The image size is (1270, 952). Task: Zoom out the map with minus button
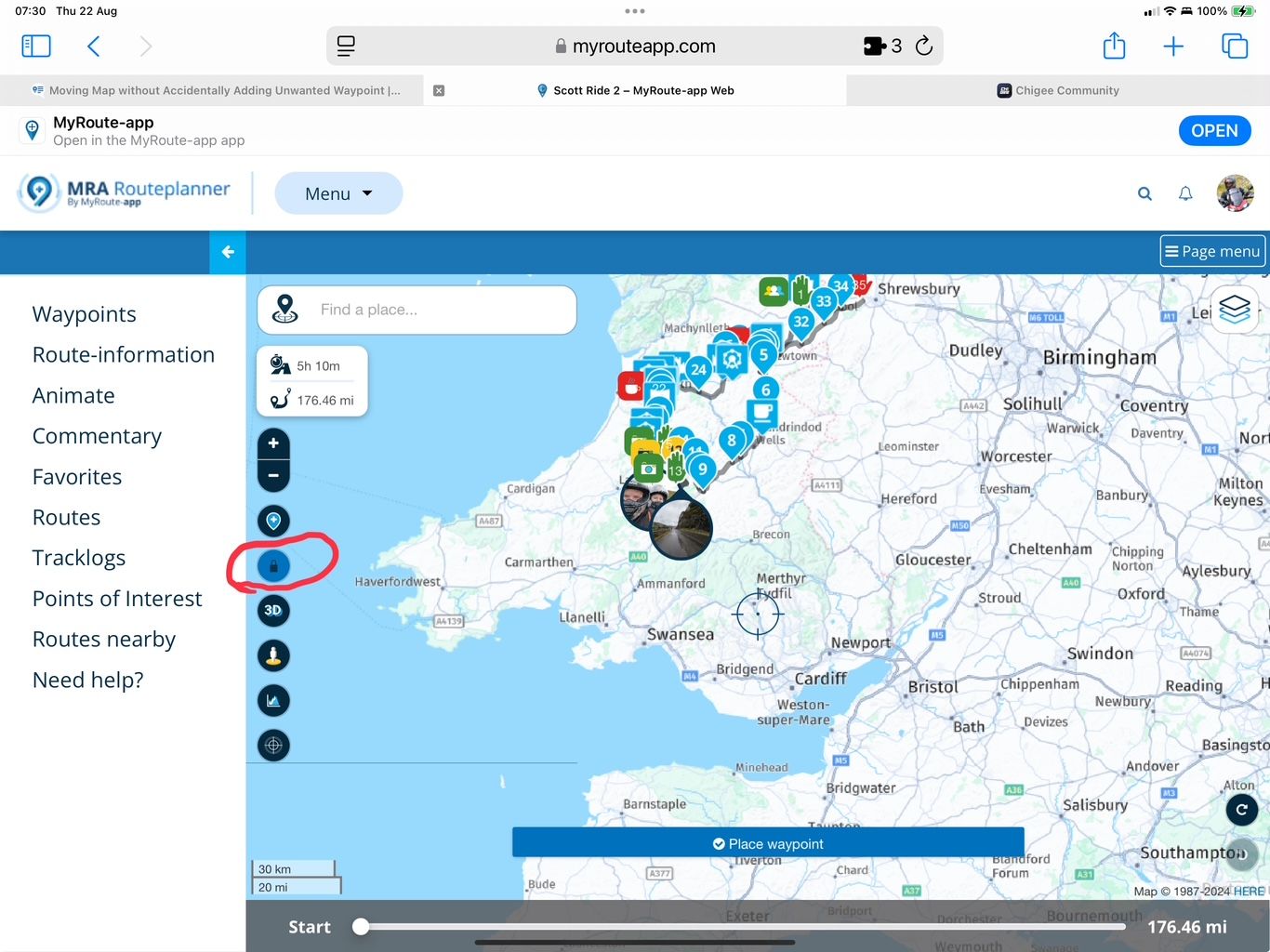point(273,476)
